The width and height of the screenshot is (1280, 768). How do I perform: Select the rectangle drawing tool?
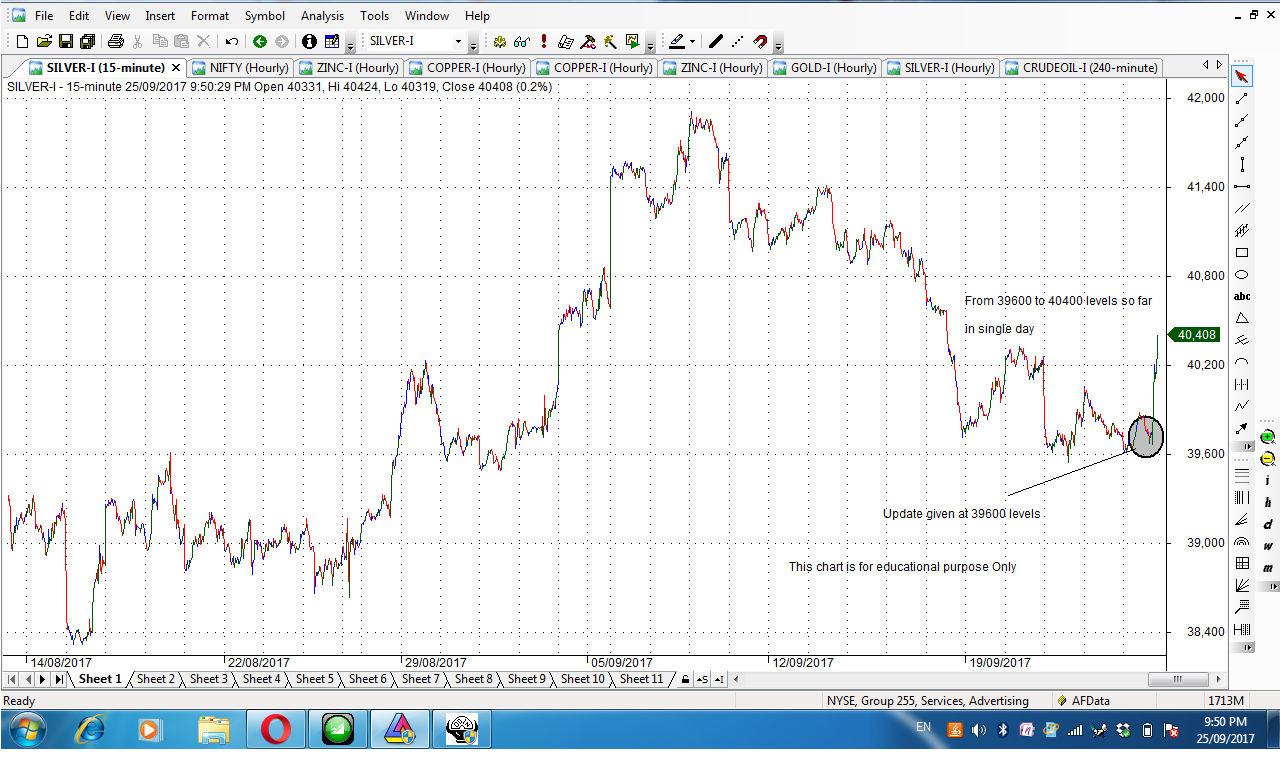pos(1242,251)
